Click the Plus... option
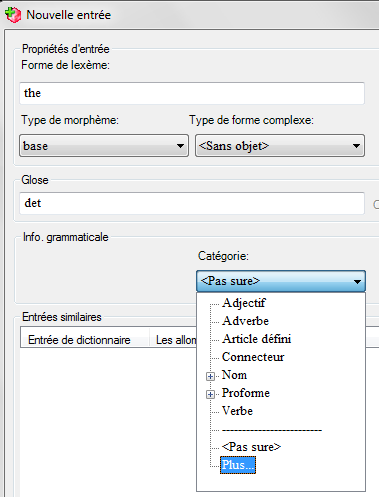Viewport: 379px width, 497px height. coord(238,465)
